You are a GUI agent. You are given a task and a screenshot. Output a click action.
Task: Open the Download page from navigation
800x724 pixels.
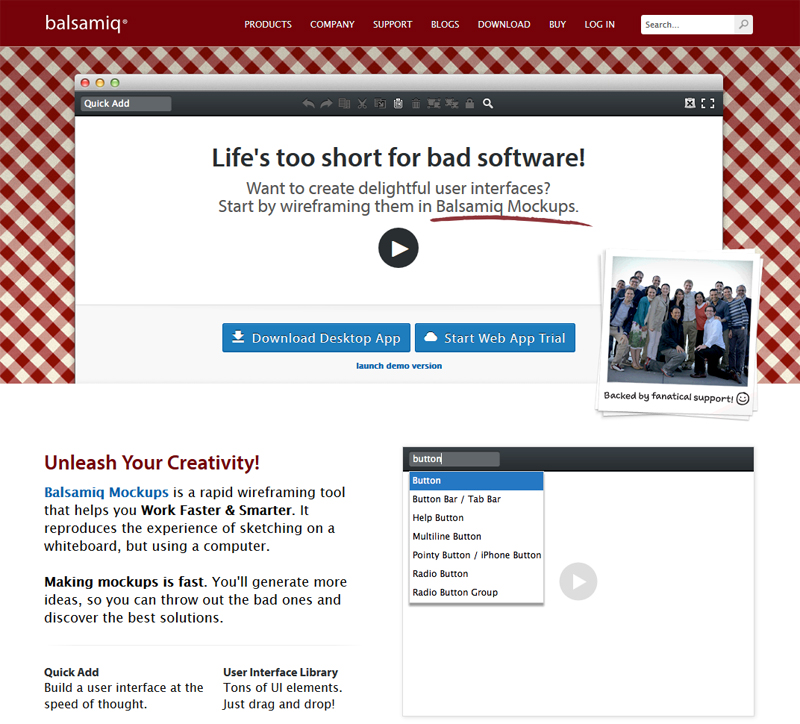click(x=504, y=24)
